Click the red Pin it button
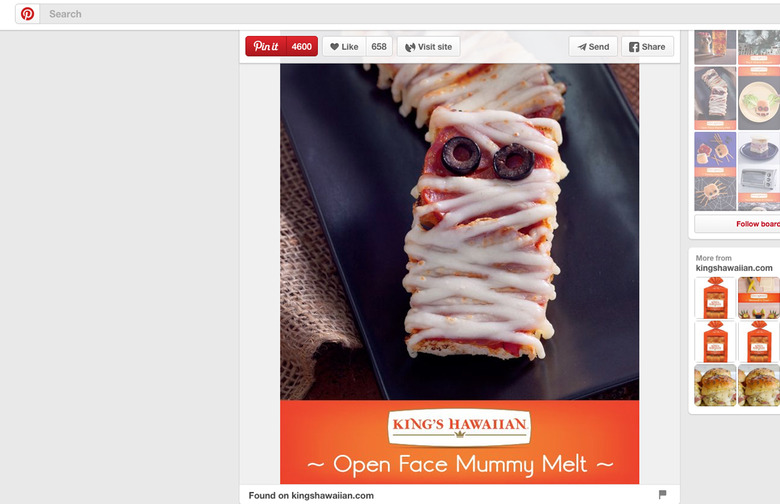This screenshot has width=780, height=504. [x=266, y=46]
